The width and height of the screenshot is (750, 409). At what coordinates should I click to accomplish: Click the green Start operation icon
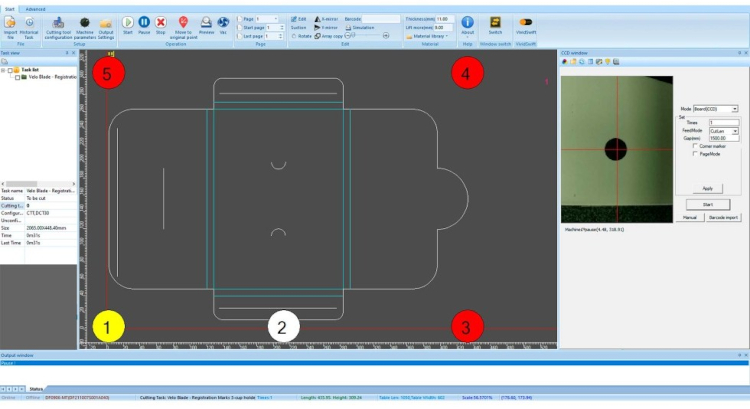pos(128,21)
